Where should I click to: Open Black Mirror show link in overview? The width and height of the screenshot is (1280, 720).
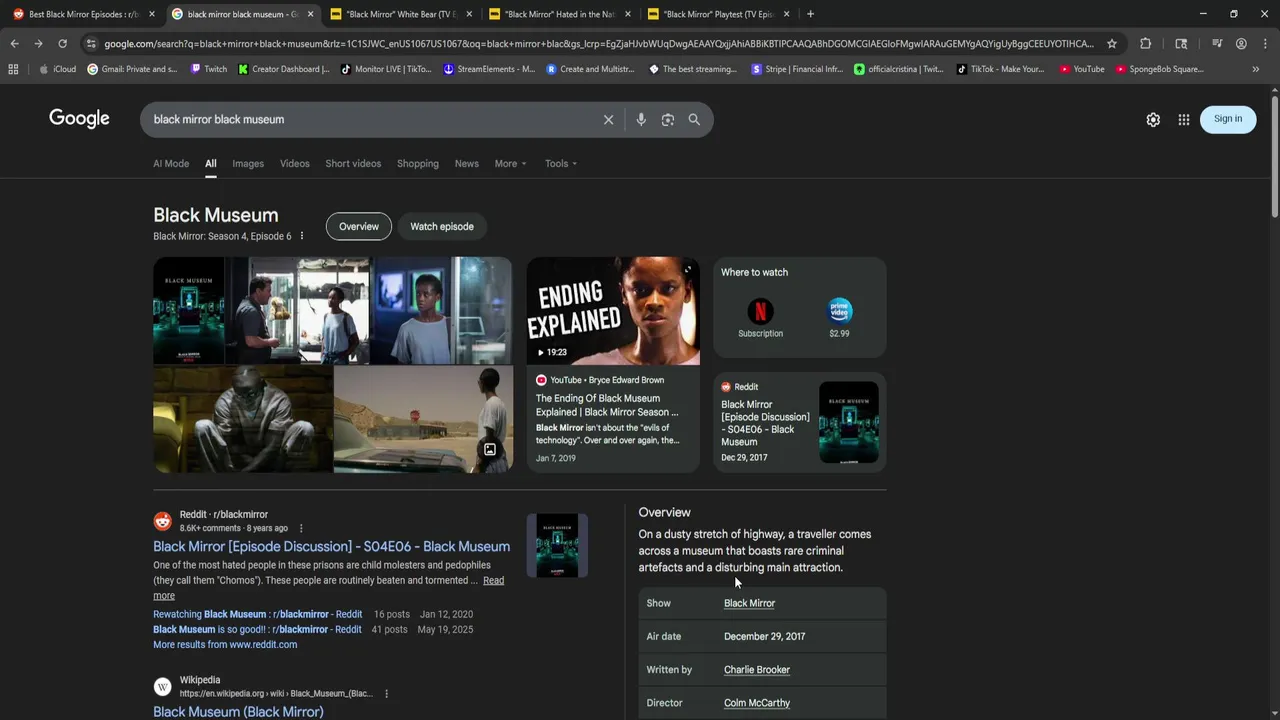(749, 604)
